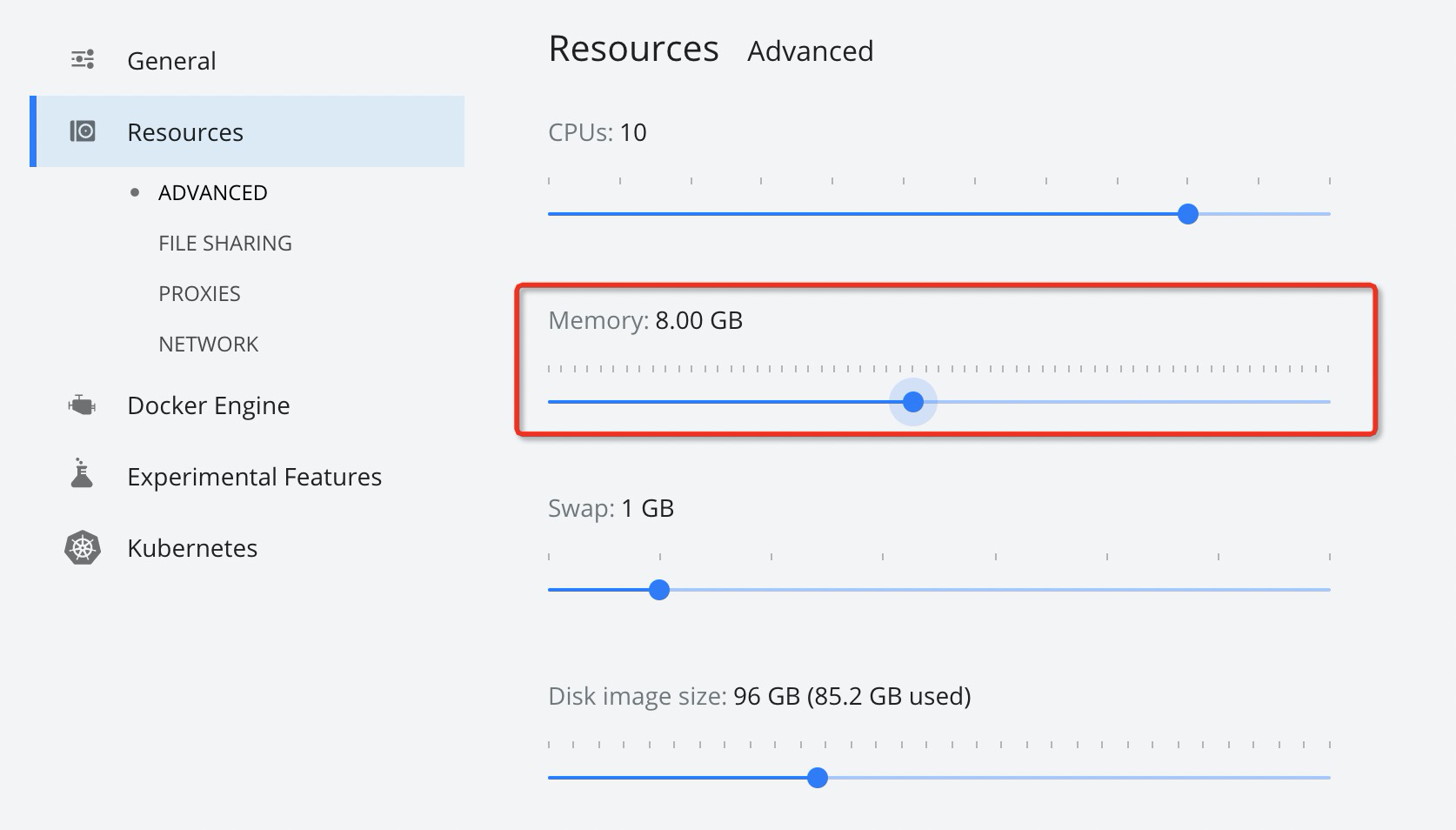
Task: Select the Resources section label
Action: point(185,132)
